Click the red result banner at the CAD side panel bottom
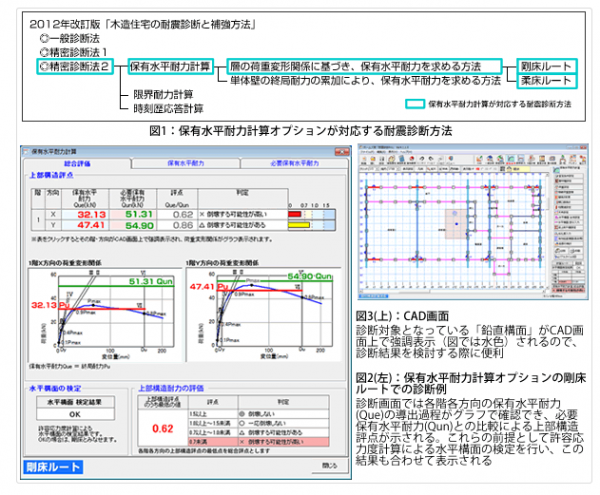Screen dimensions: 600x495 569,290
